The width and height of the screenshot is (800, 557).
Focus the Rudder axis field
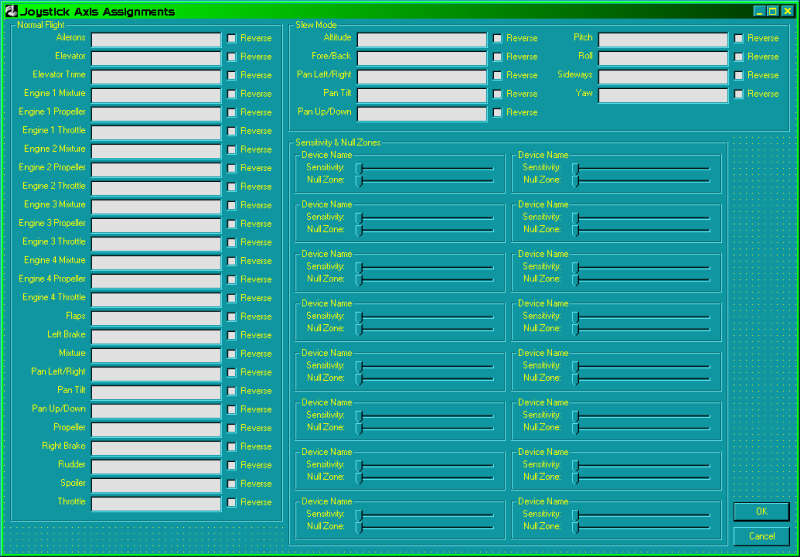[156, 467]
